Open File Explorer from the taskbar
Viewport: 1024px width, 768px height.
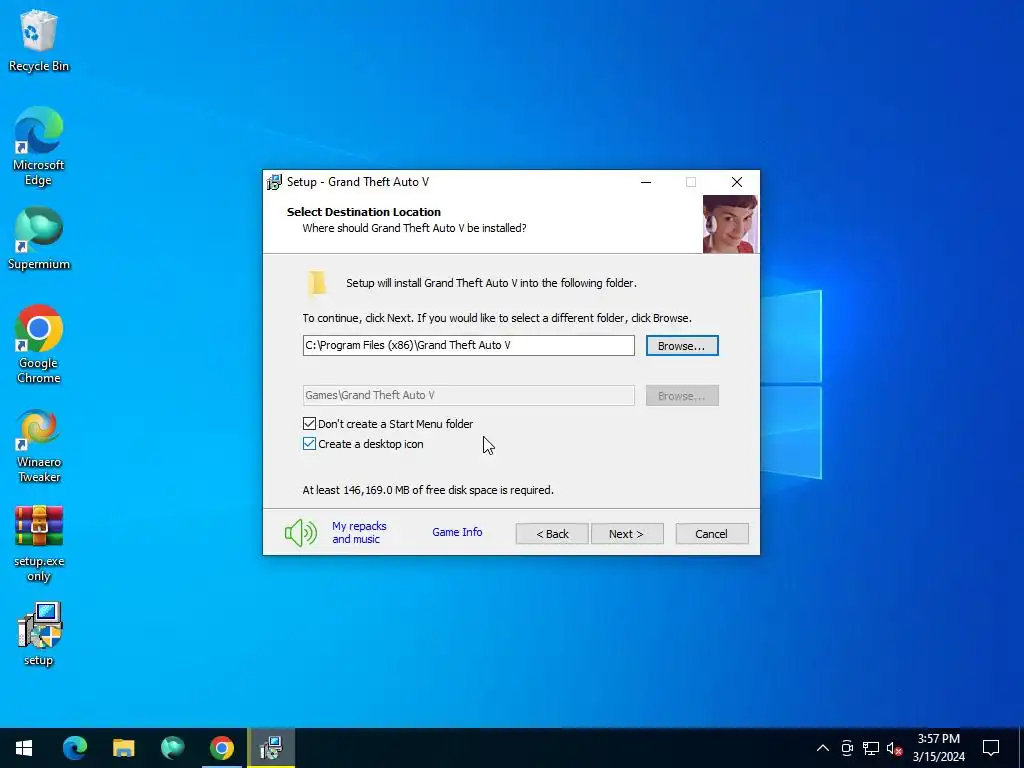click(x=123, y=748)
